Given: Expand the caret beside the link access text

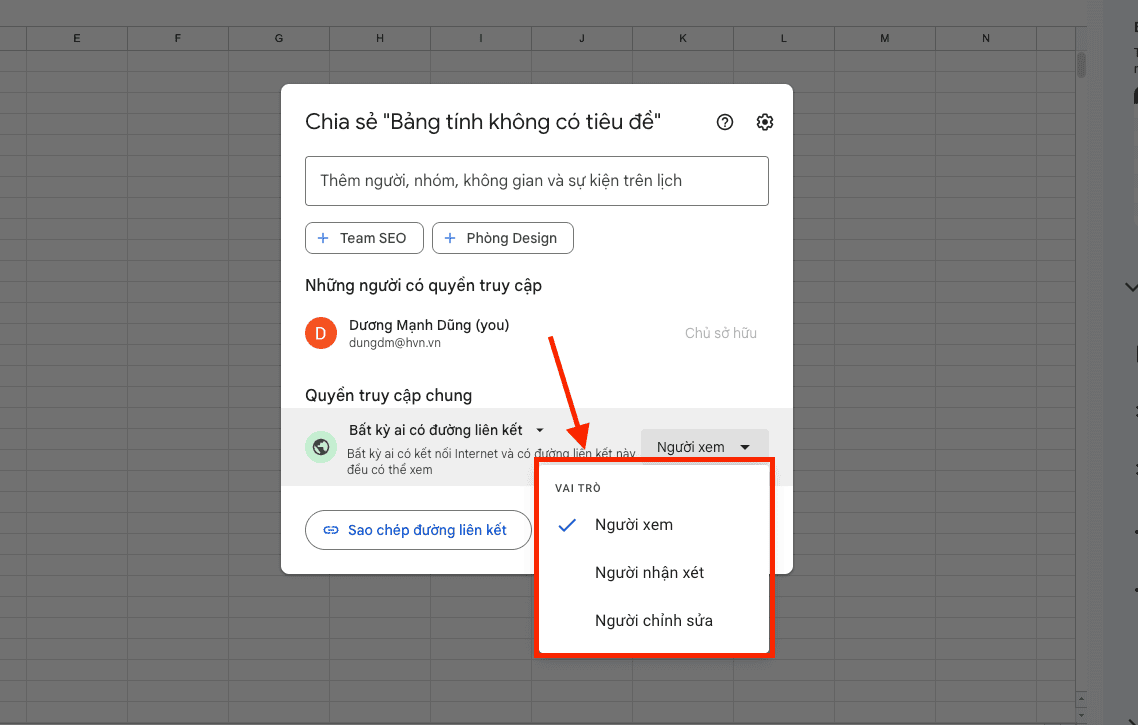Looking at the screenshot, I should coord(539,430).
